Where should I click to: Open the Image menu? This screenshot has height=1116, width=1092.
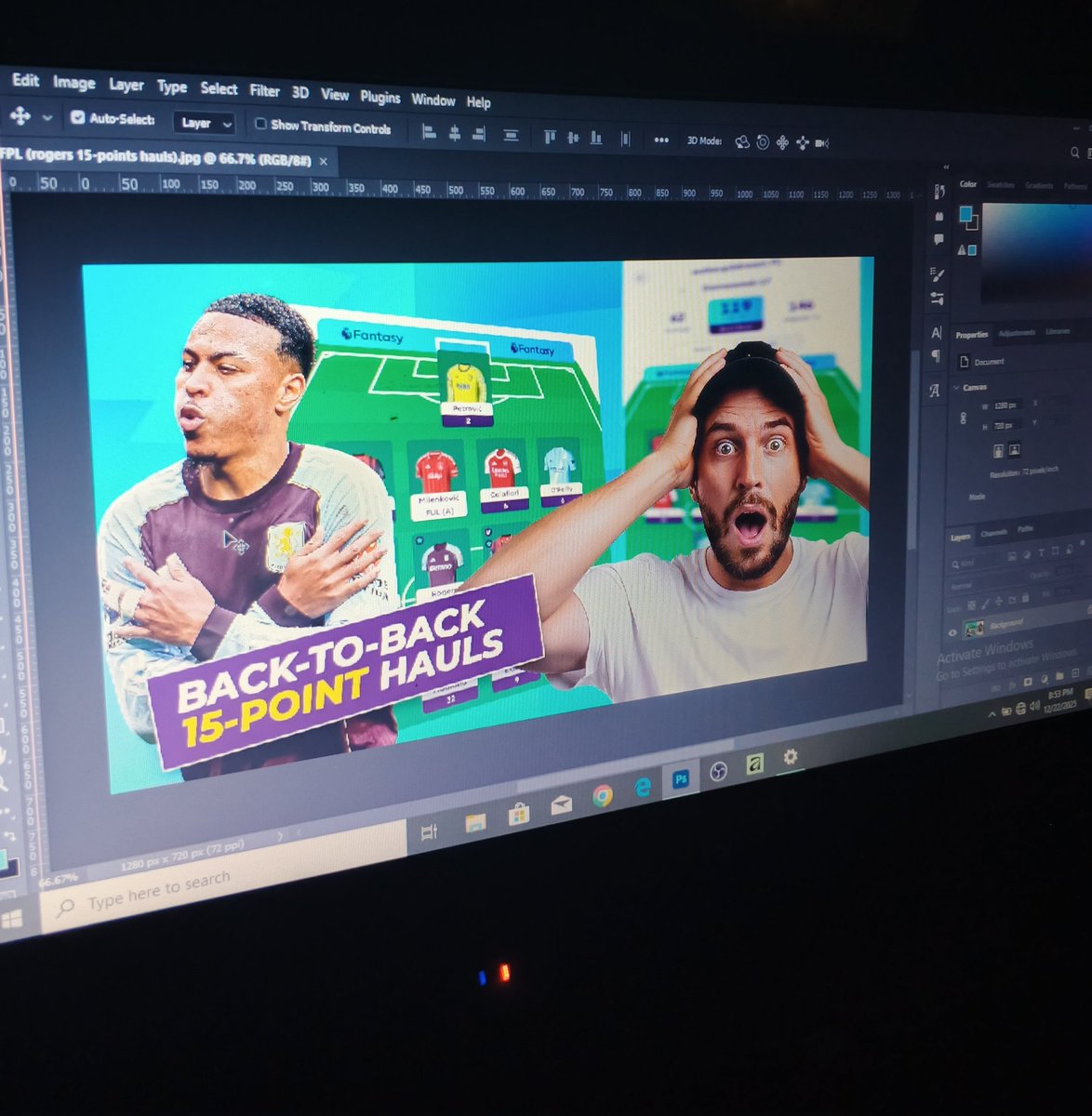coord(73,83)
